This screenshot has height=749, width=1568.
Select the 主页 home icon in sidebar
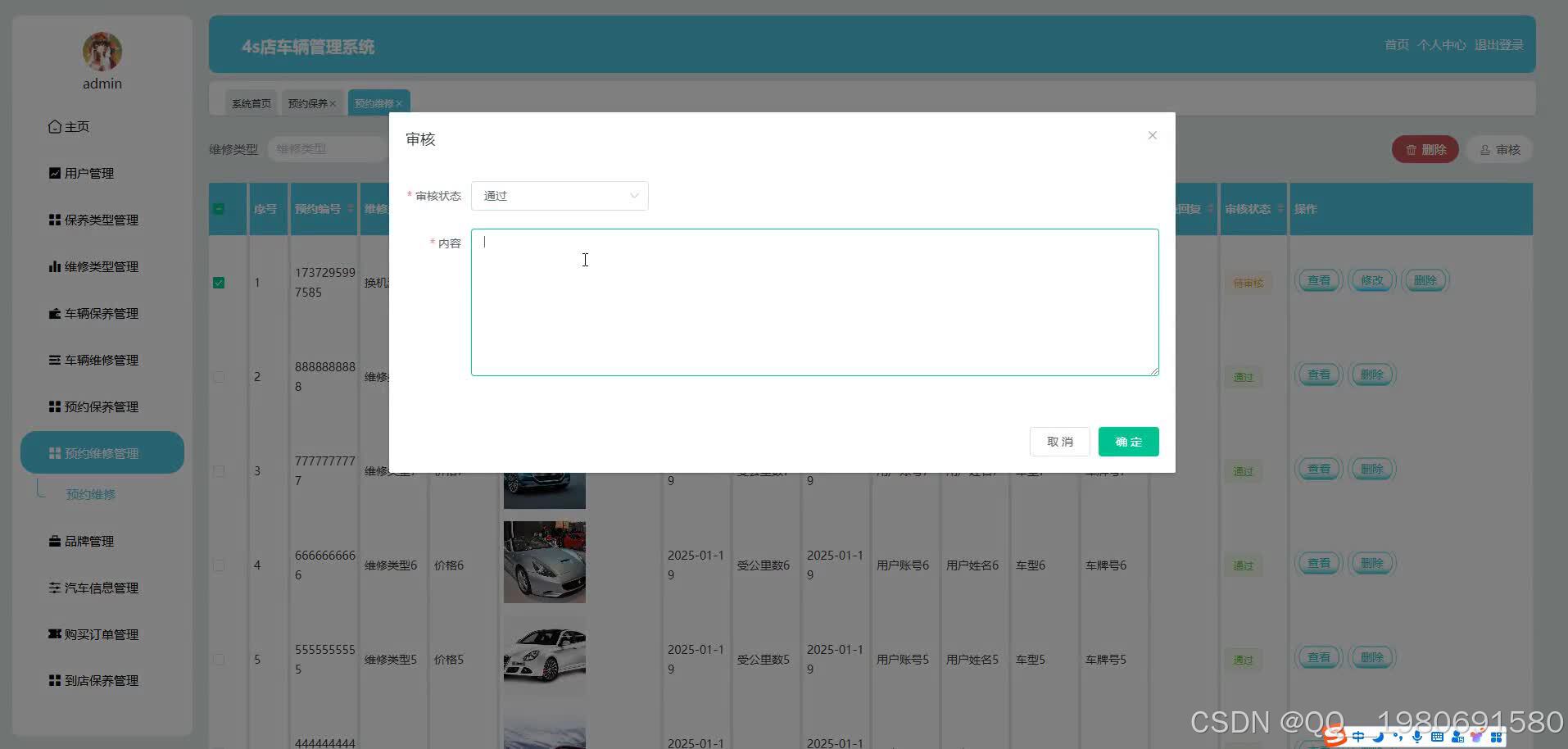pyautogui.click(x=54, y=126)
